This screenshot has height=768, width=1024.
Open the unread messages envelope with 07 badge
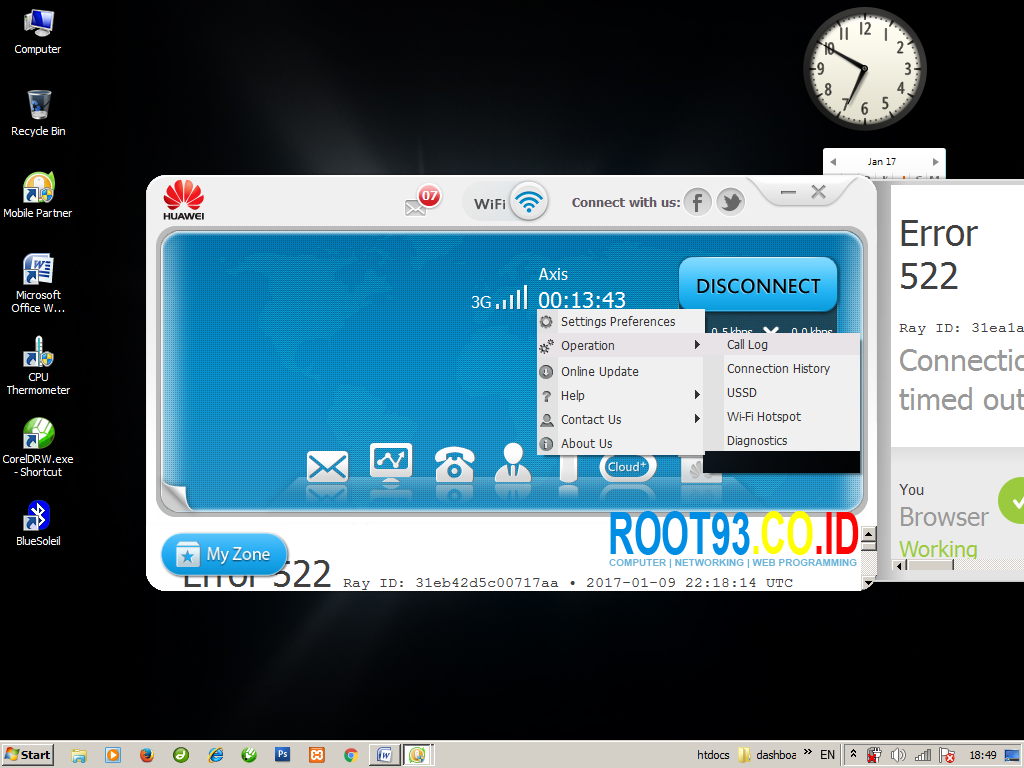pyautogui.click(x=422, y=202)
